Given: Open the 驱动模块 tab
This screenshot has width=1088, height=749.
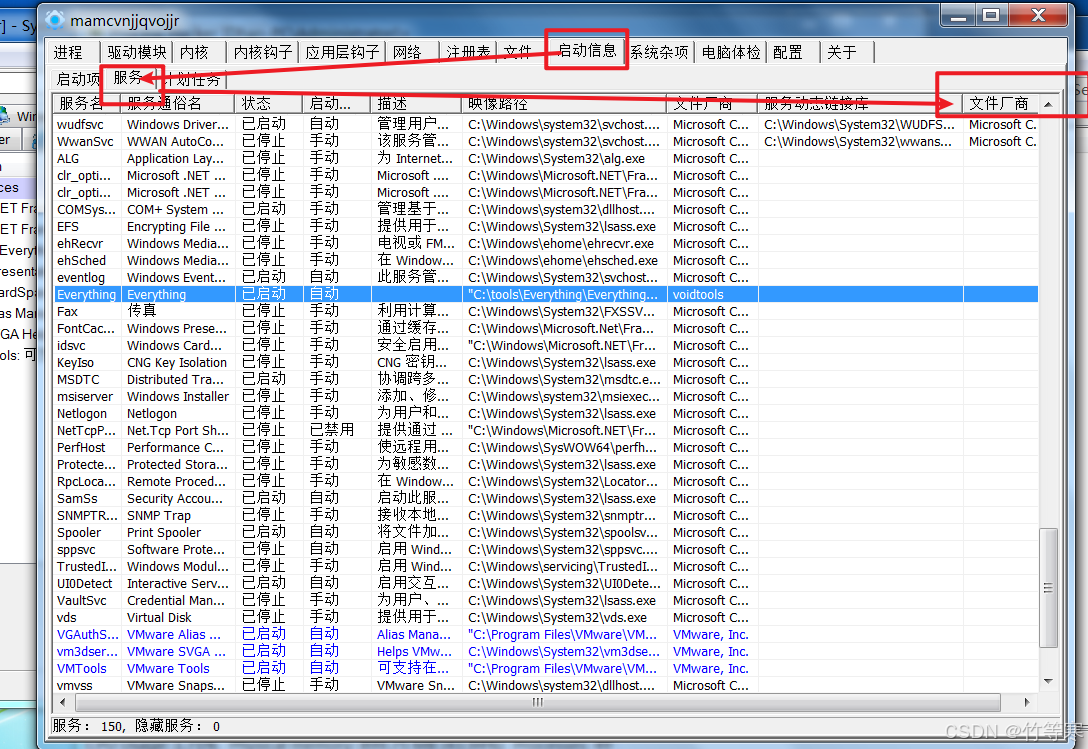Looking at the screenshot, I should pyautogui.click(x=137, y=52).
